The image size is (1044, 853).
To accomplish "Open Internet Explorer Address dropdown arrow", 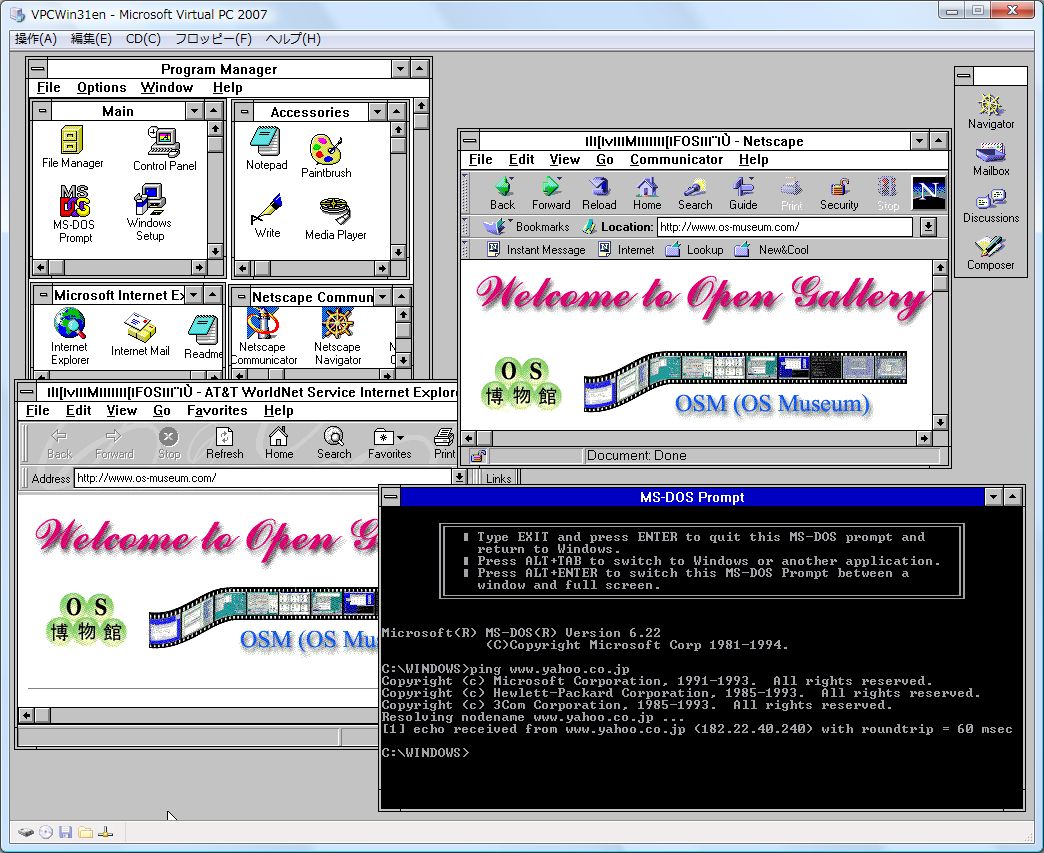I will coord(459,477).
